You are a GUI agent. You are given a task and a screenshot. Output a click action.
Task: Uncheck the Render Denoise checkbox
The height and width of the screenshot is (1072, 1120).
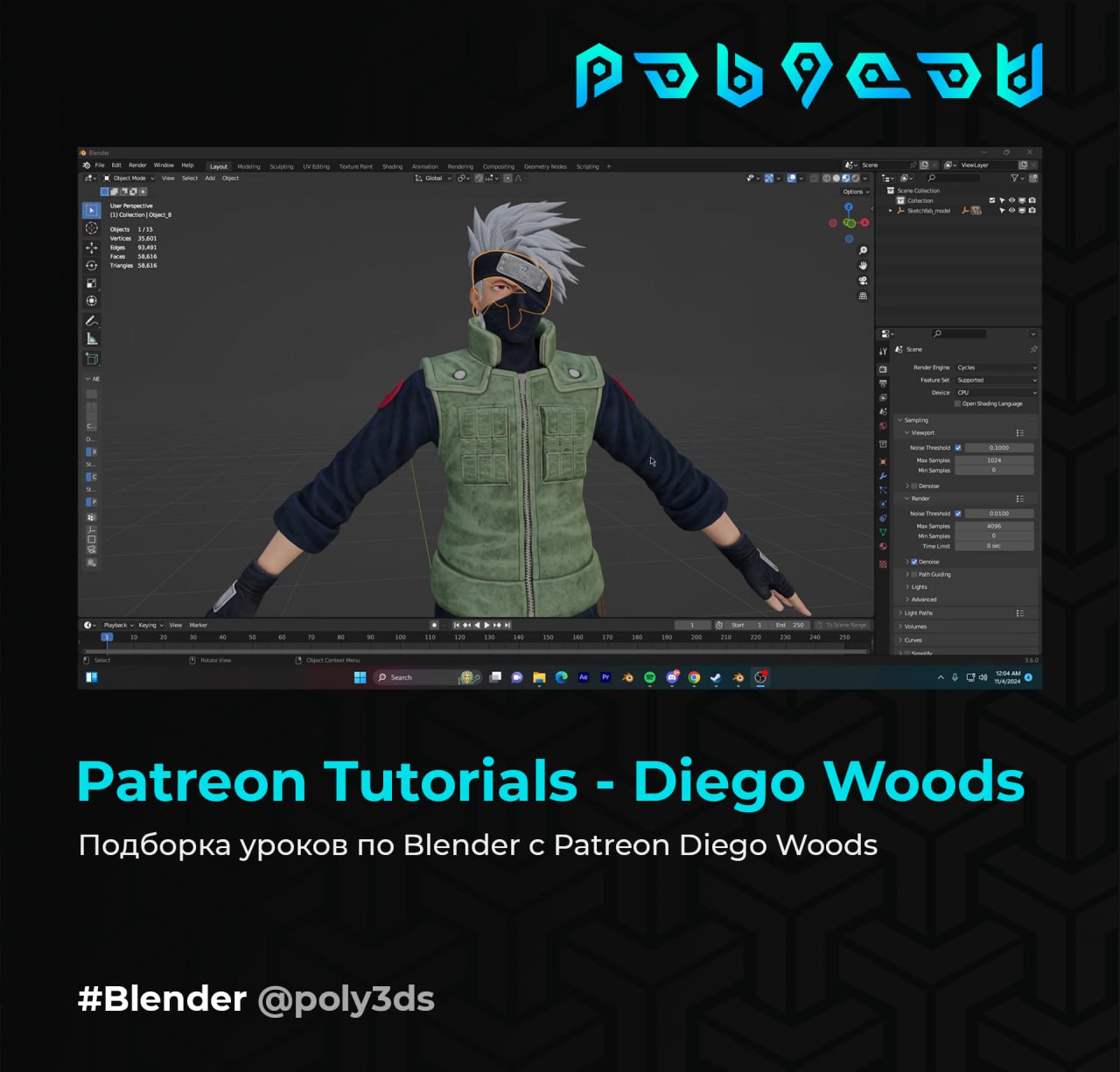(914, 562)
